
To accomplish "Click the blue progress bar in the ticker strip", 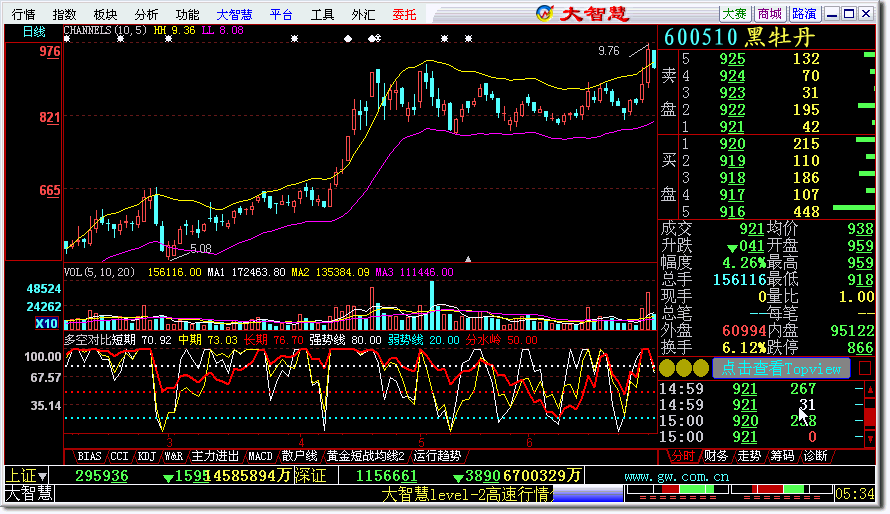I will pos(588,494).
